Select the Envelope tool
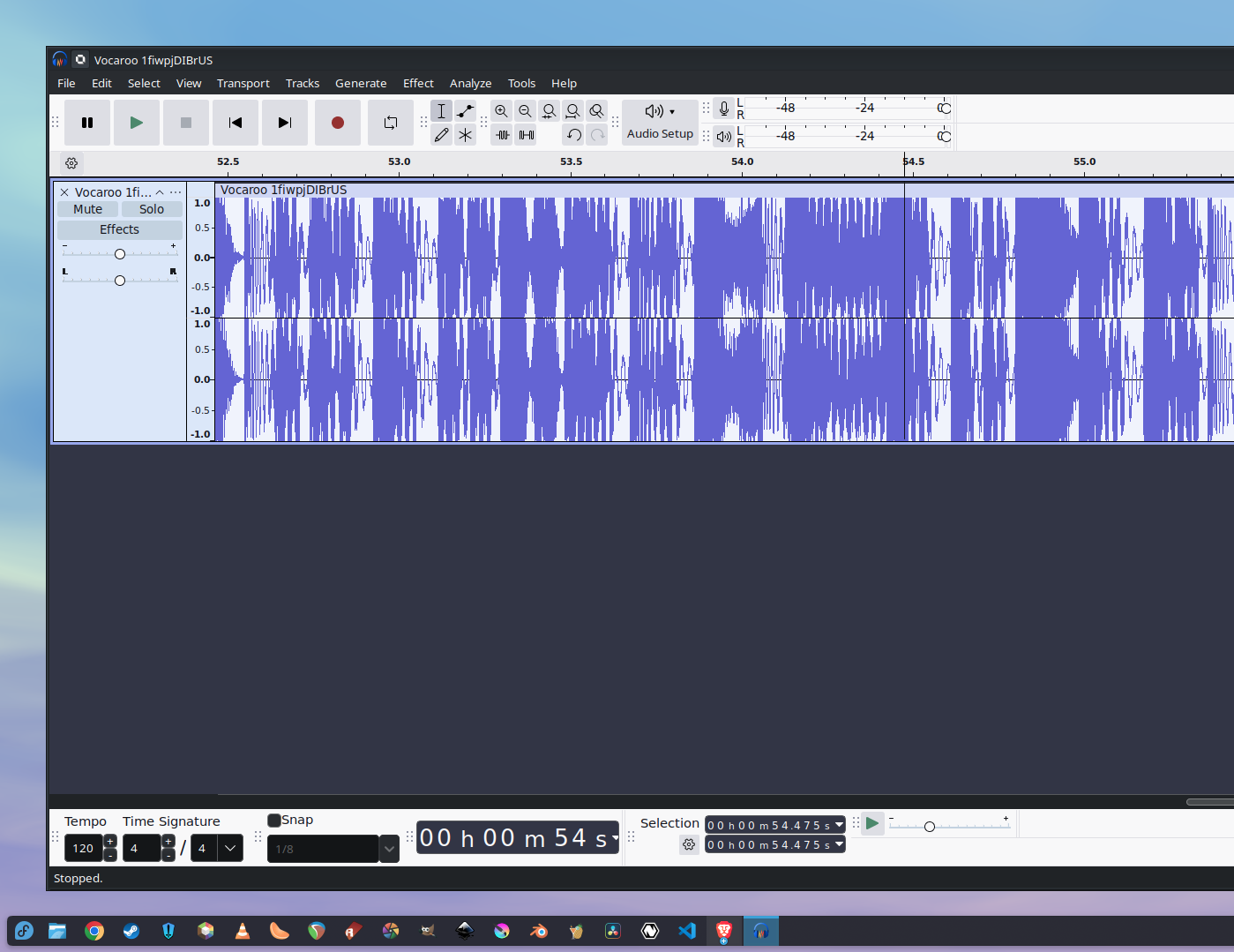 (x=466, y=111)
